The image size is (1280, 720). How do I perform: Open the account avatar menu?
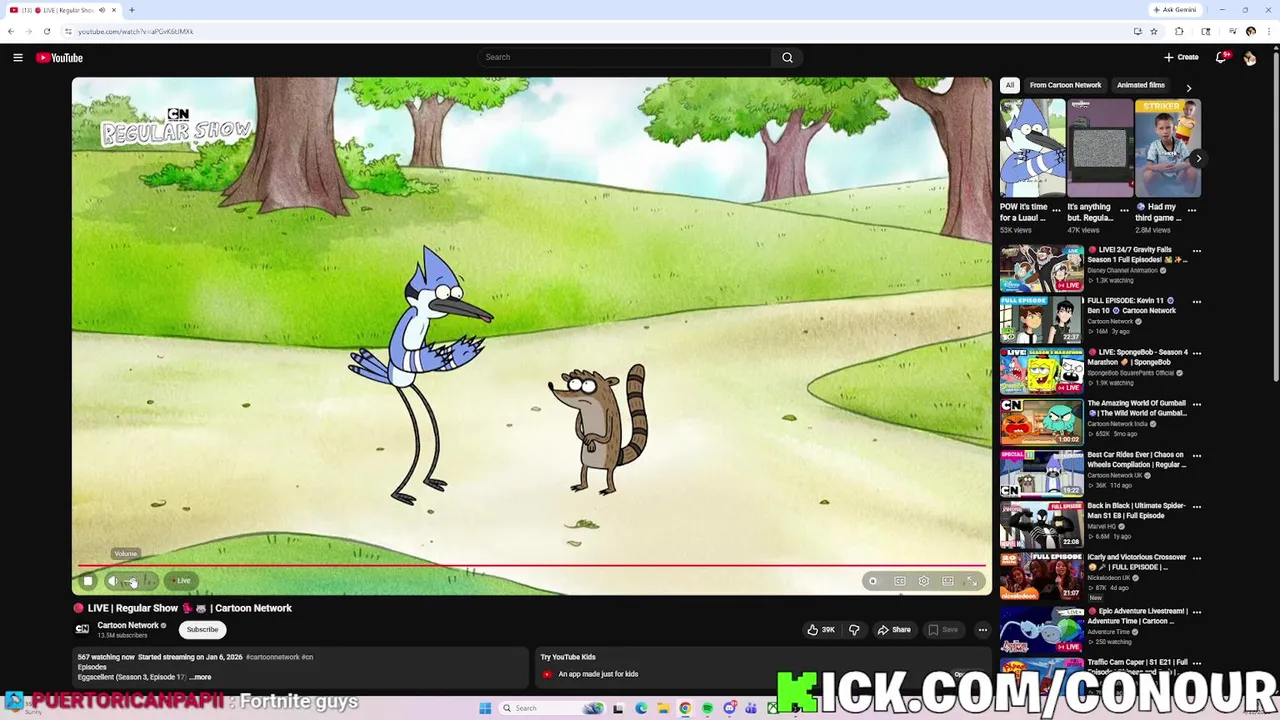(x=1250, y=58)
